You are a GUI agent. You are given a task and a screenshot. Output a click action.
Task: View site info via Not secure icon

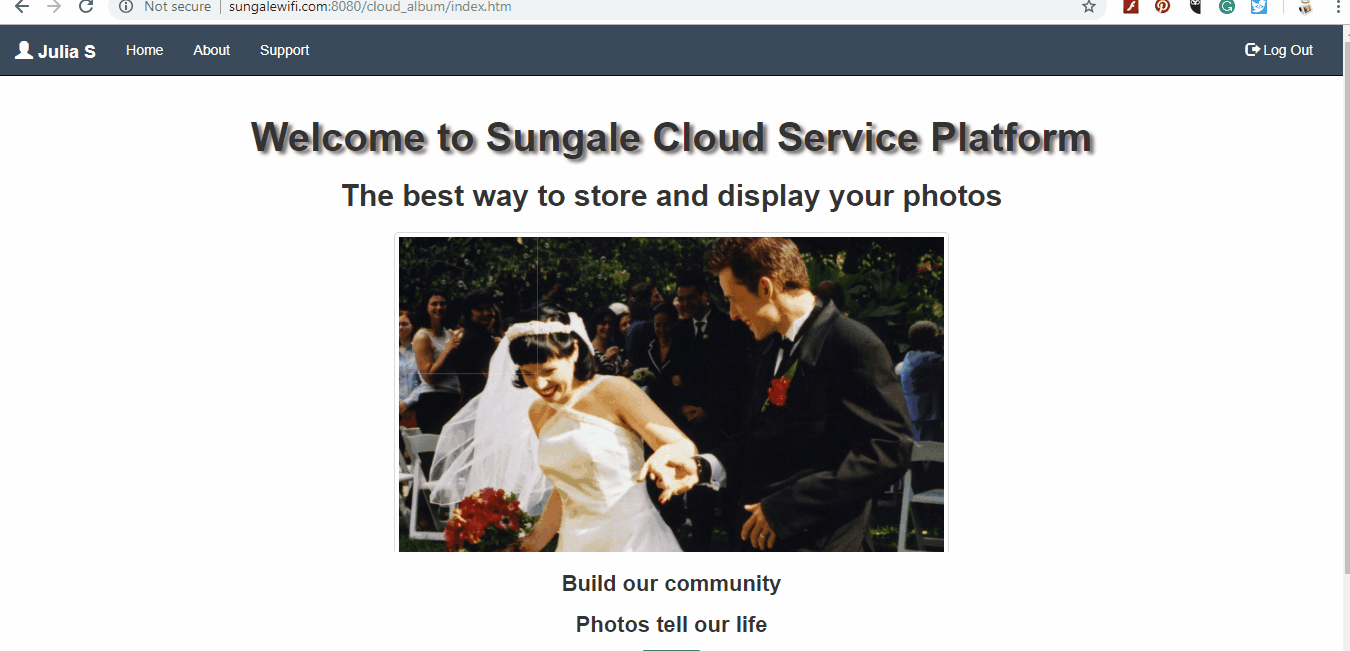[126, 7]
